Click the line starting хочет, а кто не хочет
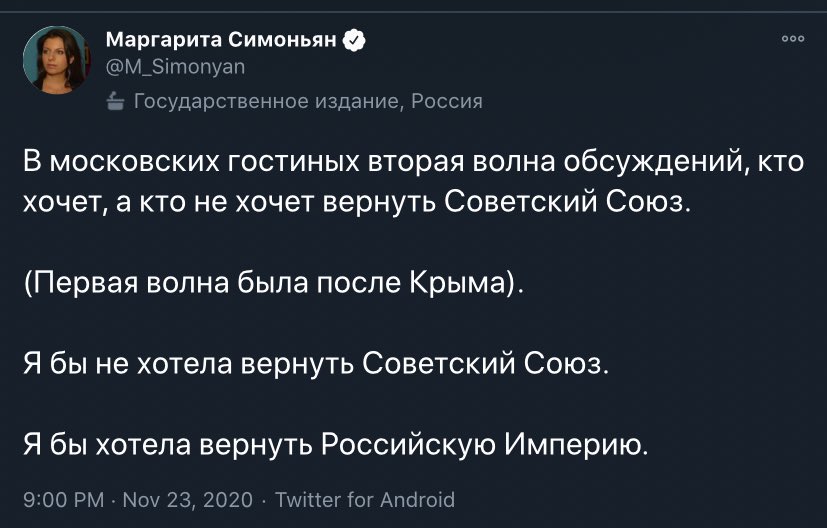This screenshot has width=827, height=528. (357, 203)
